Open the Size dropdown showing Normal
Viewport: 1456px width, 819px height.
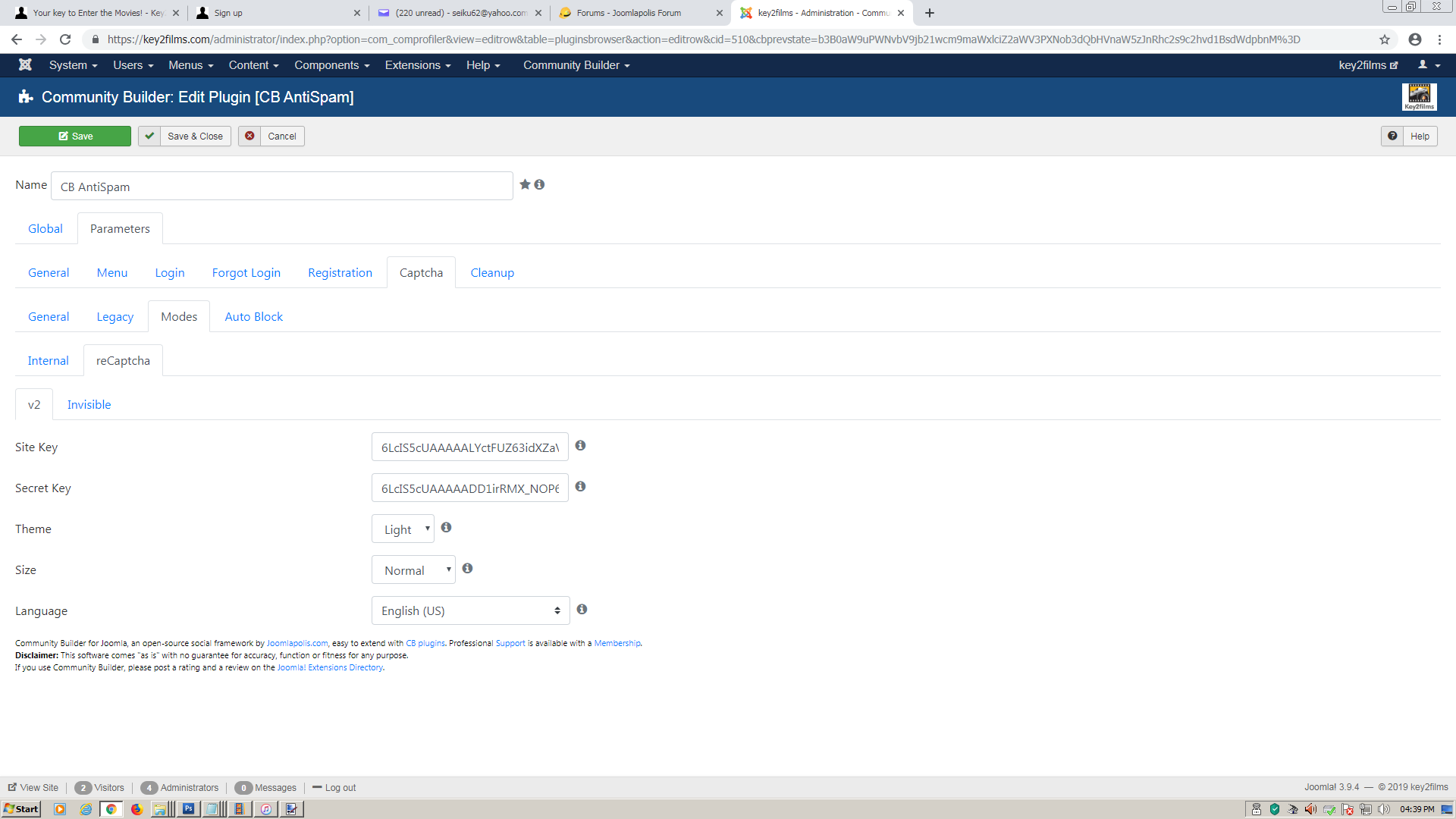pyautogui.click(x=413, y=570)
